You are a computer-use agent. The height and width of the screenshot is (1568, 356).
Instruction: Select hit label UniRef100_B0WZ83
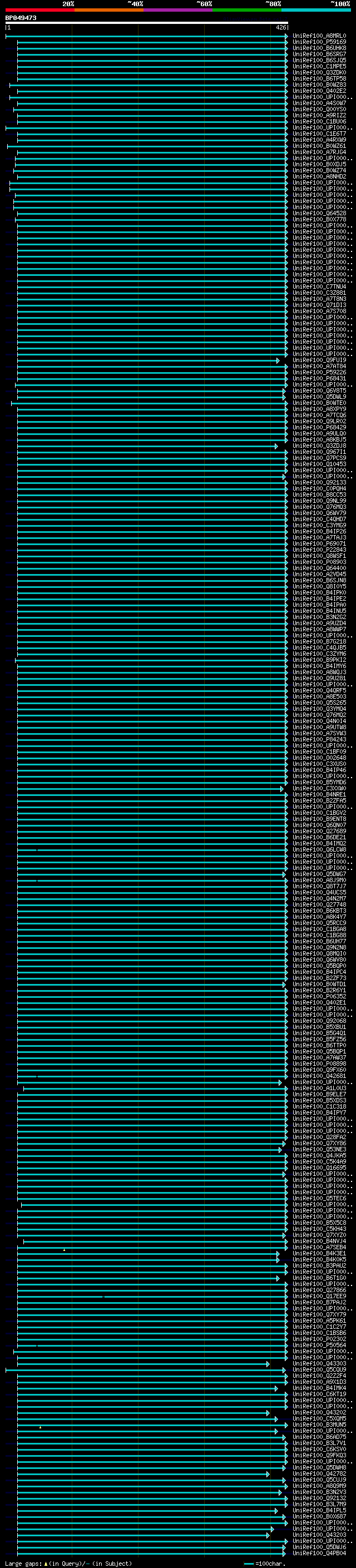pos(319,85)
